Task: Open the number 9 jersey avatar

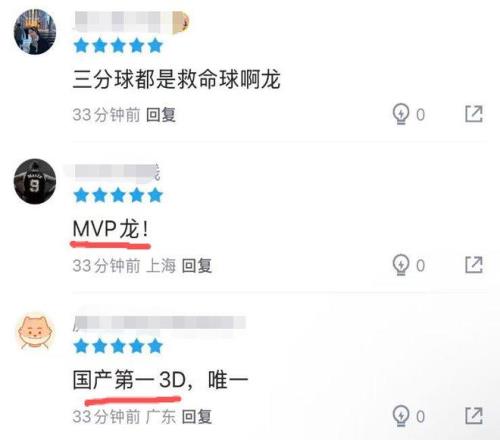Action: (35, 181)
